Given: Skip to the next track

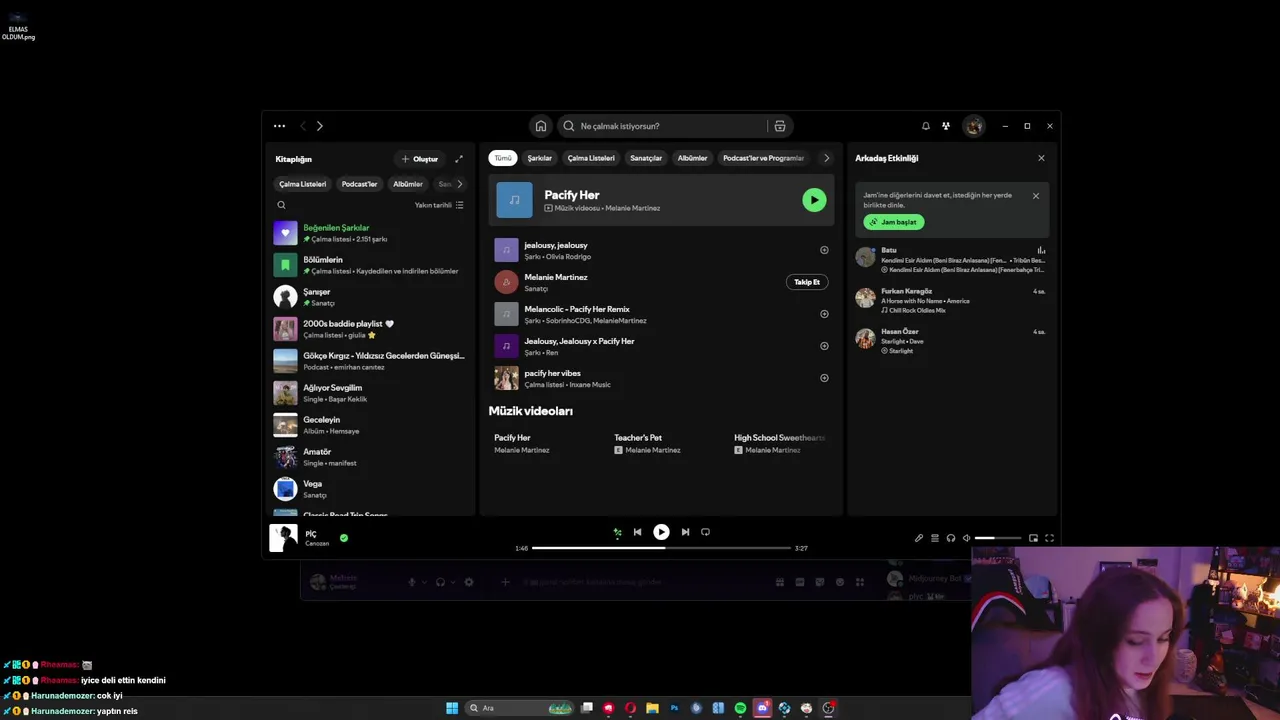Looking at the screenshot, I should point(685,532).
